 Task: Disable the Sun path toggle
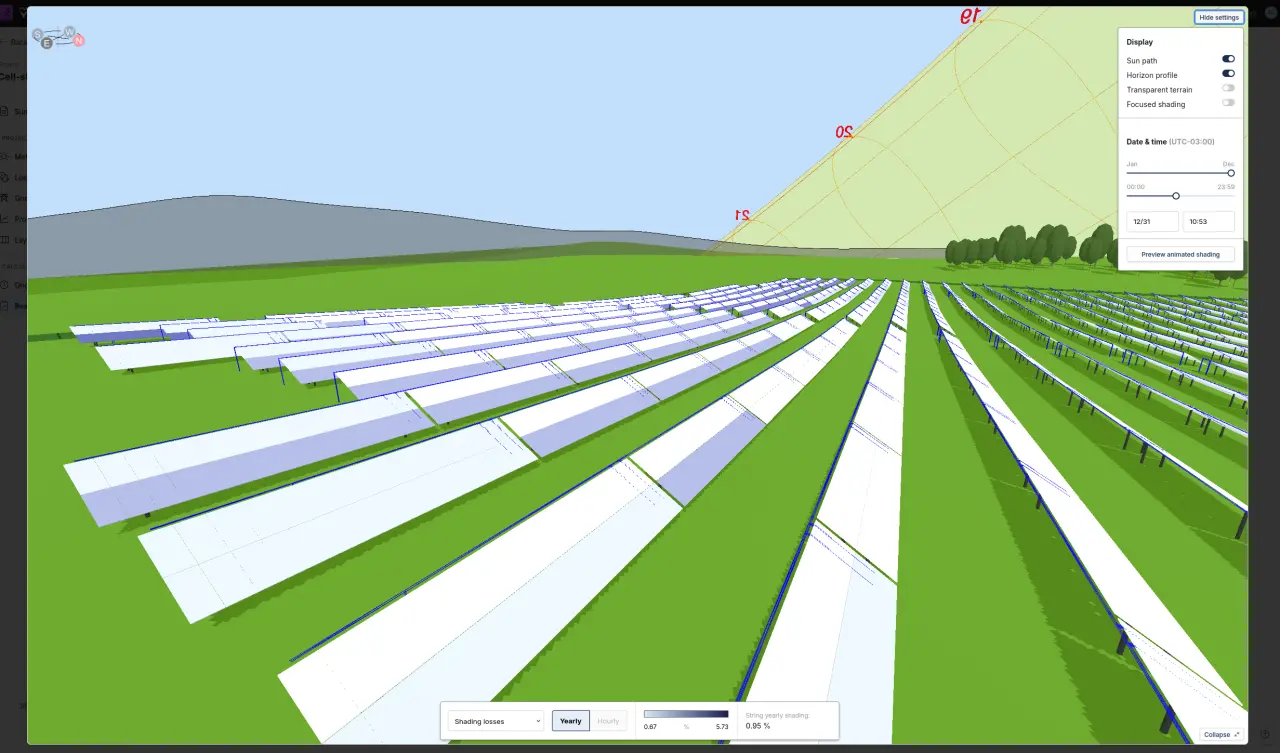pyautogui.click(x=1228, y=60)
